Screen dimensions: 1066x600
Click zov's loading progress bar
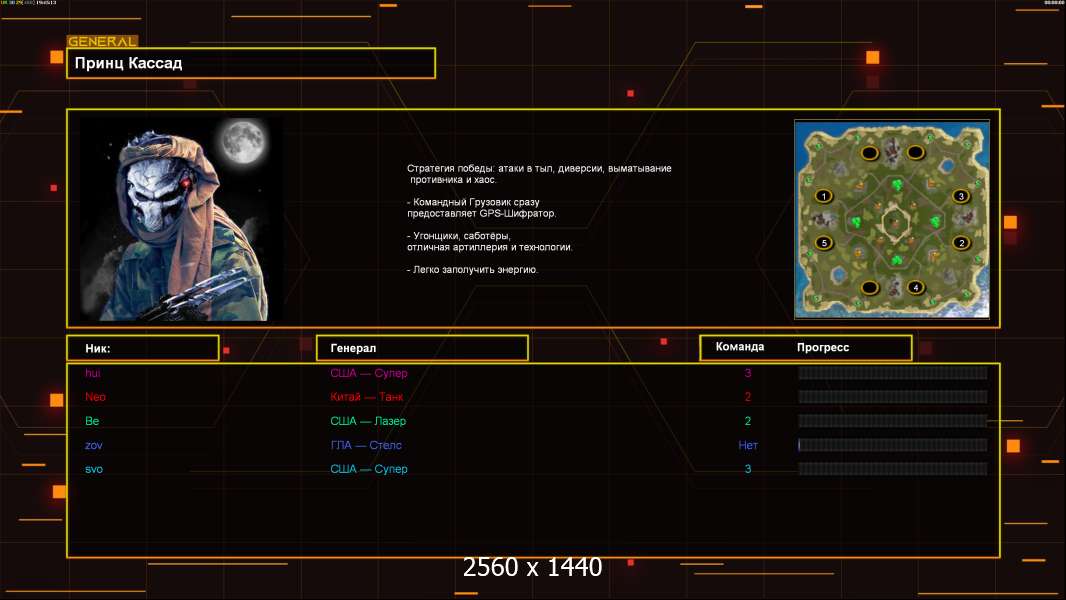pyautogui.click(x=892, y=445)
